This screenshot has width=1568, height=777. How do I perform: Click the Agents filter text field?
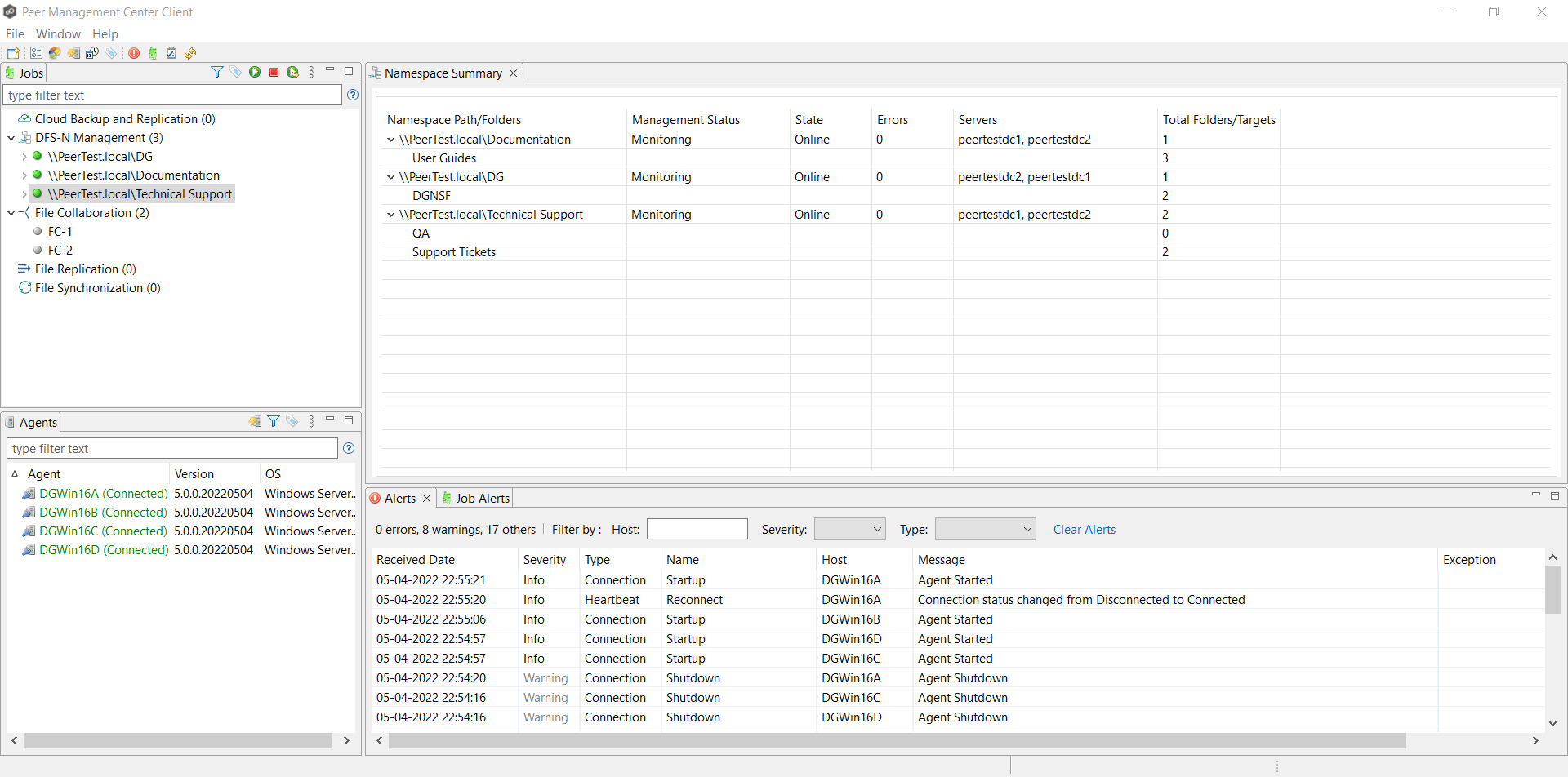point(172,449)
